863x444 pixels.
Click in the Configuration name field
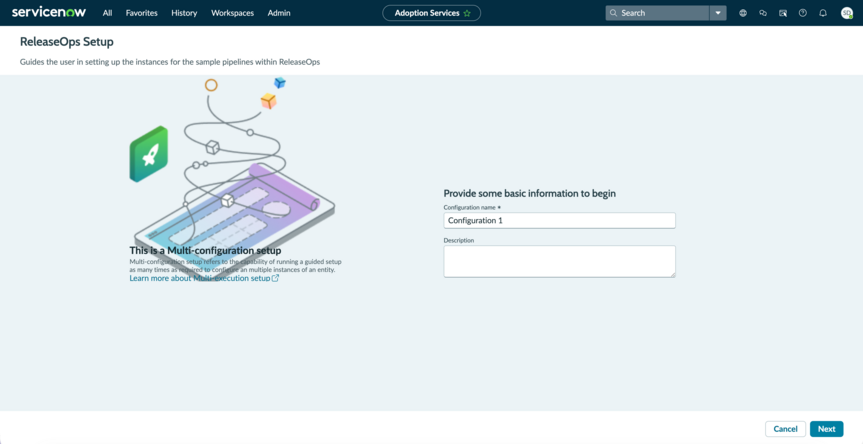pos(559,221)
